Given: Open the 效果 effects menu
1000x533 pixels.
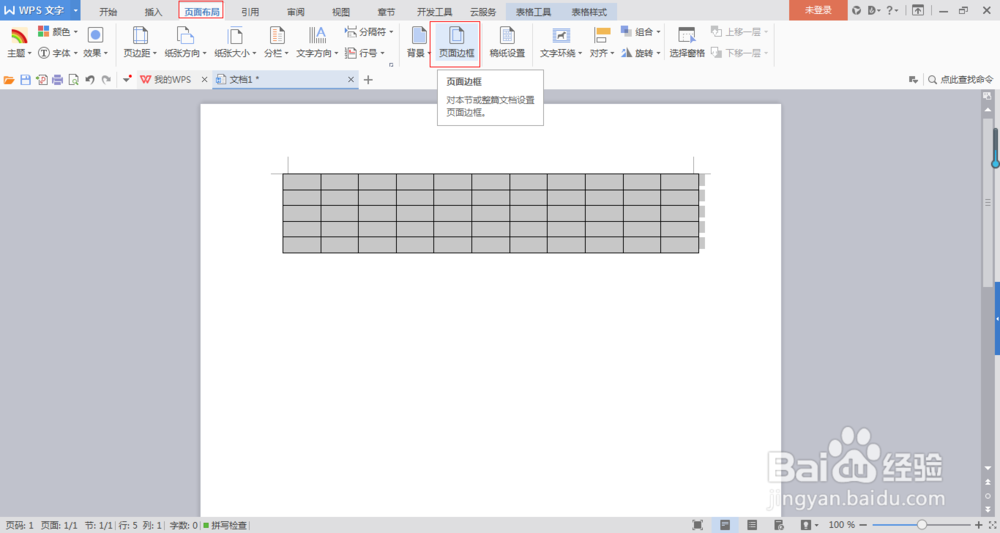Looking at the screenshot, I should click(95, 43).
